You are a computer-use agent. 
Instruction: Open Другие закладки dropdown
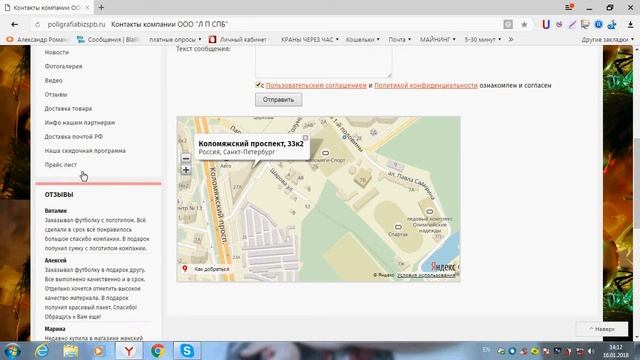pos(608,40)
